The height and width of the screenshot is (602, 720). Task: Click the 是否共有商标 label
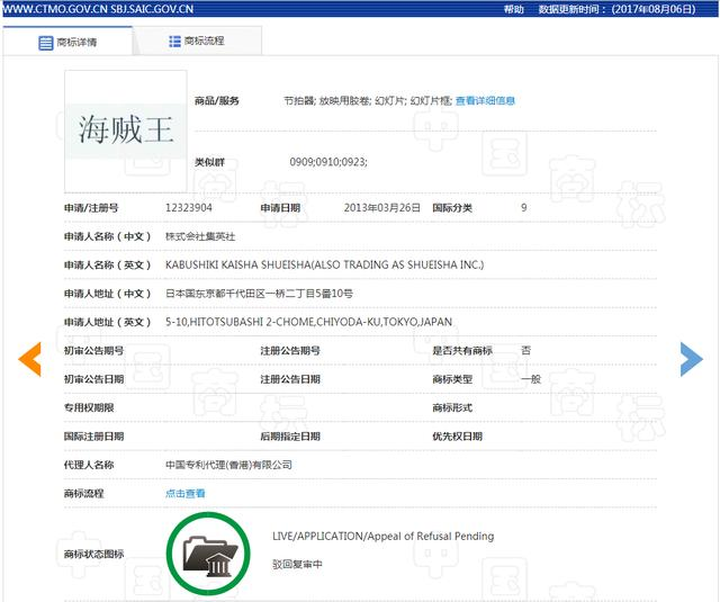pyautogui.click(x=462, y=351)
